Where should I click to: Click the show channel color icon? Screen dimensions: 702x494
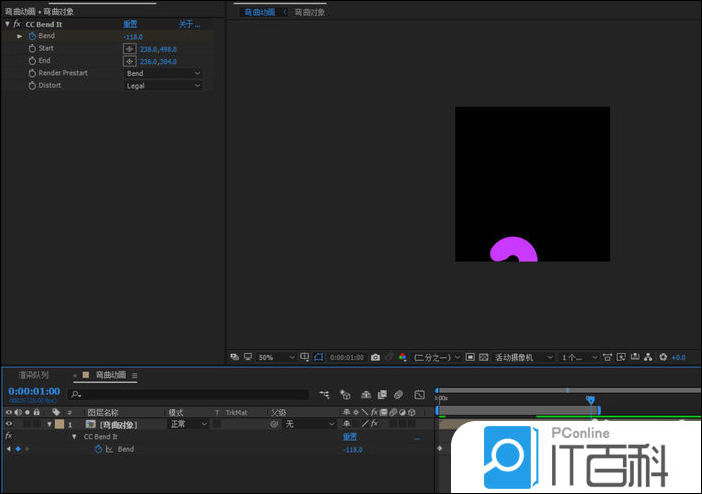(x=402, y=357)
